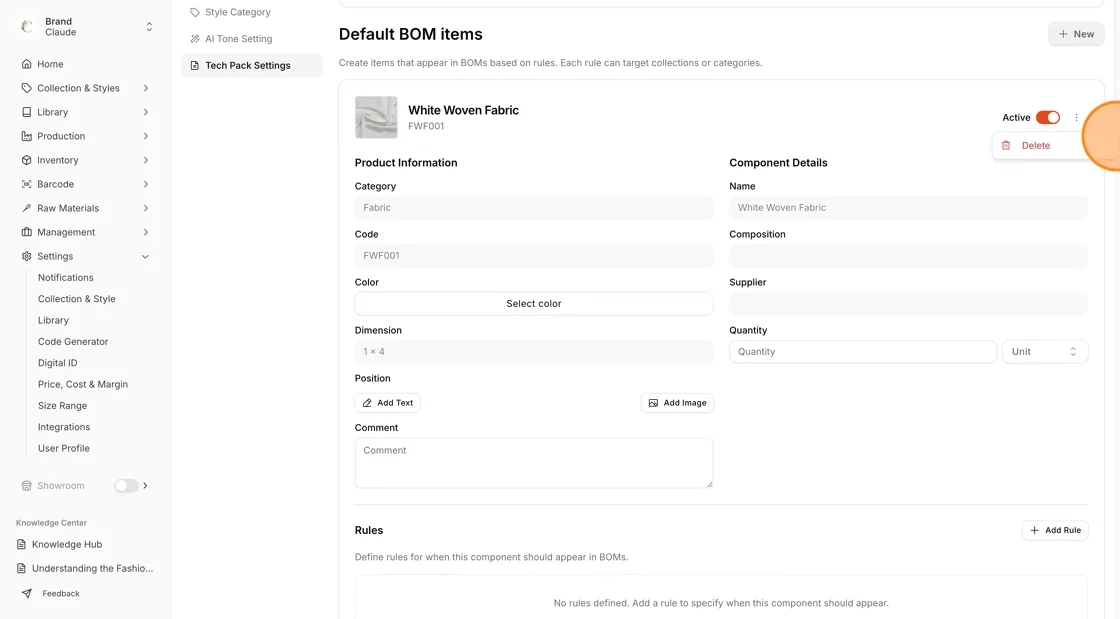Expand the Production chevron
Viewport: 1120px width, 619px height.
146,136
